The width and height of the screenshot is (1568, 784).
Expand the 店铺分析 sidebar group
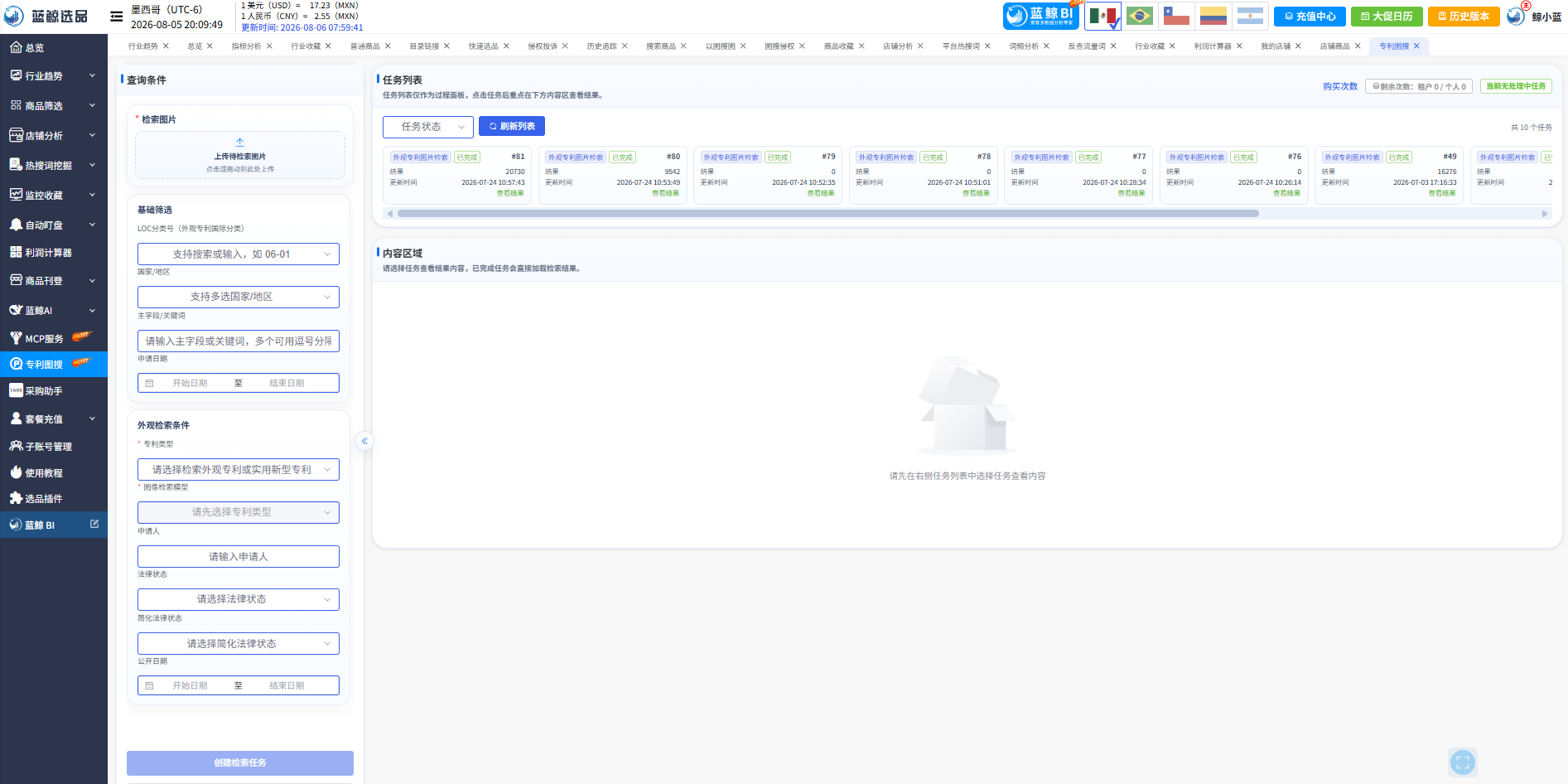54,136
